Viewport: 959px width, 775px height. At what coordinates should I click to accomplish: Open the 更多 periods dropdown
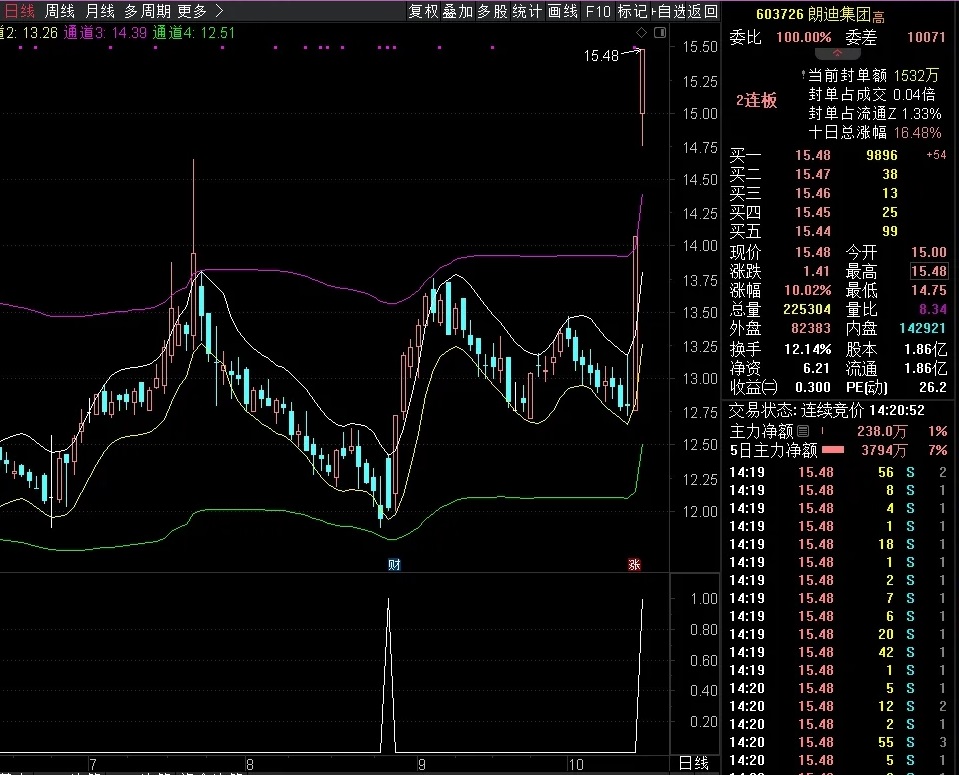tap(191, 11)
